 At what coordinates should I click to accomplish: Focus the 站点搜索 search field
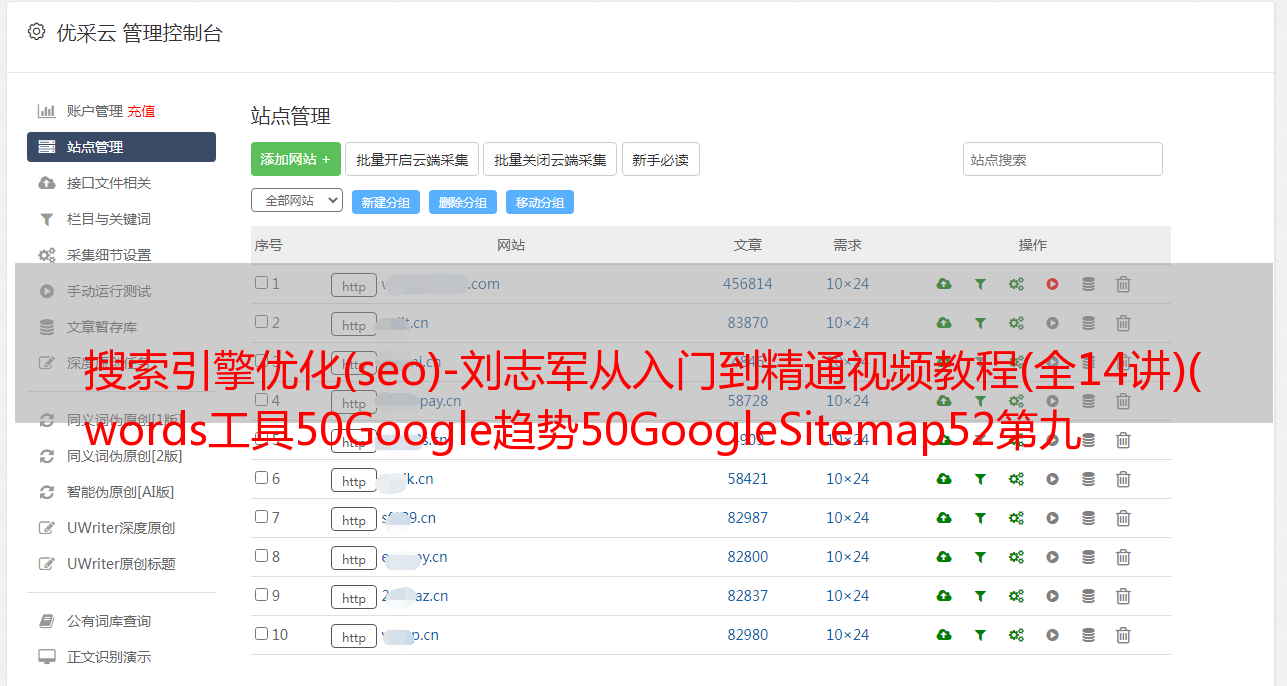(1063, 159)
